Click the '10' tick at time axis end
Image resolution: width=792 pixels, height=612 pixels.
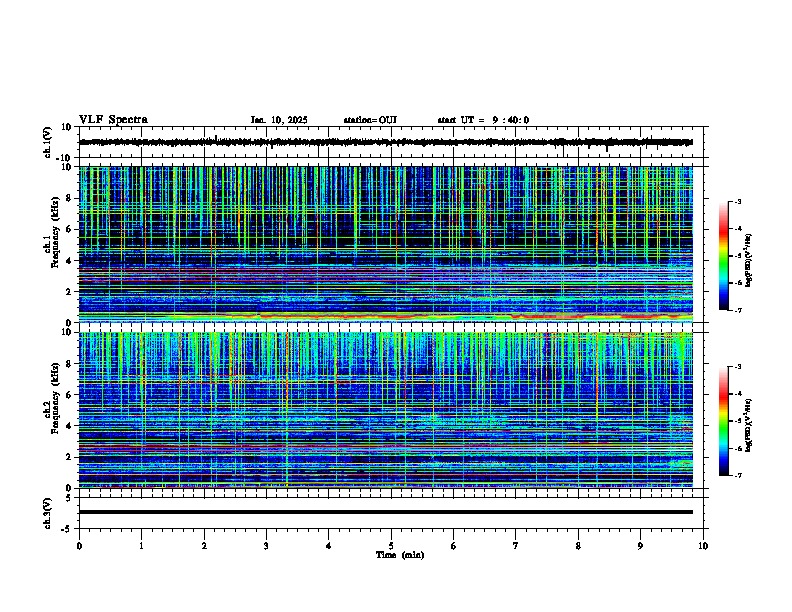tap(703, 546)
